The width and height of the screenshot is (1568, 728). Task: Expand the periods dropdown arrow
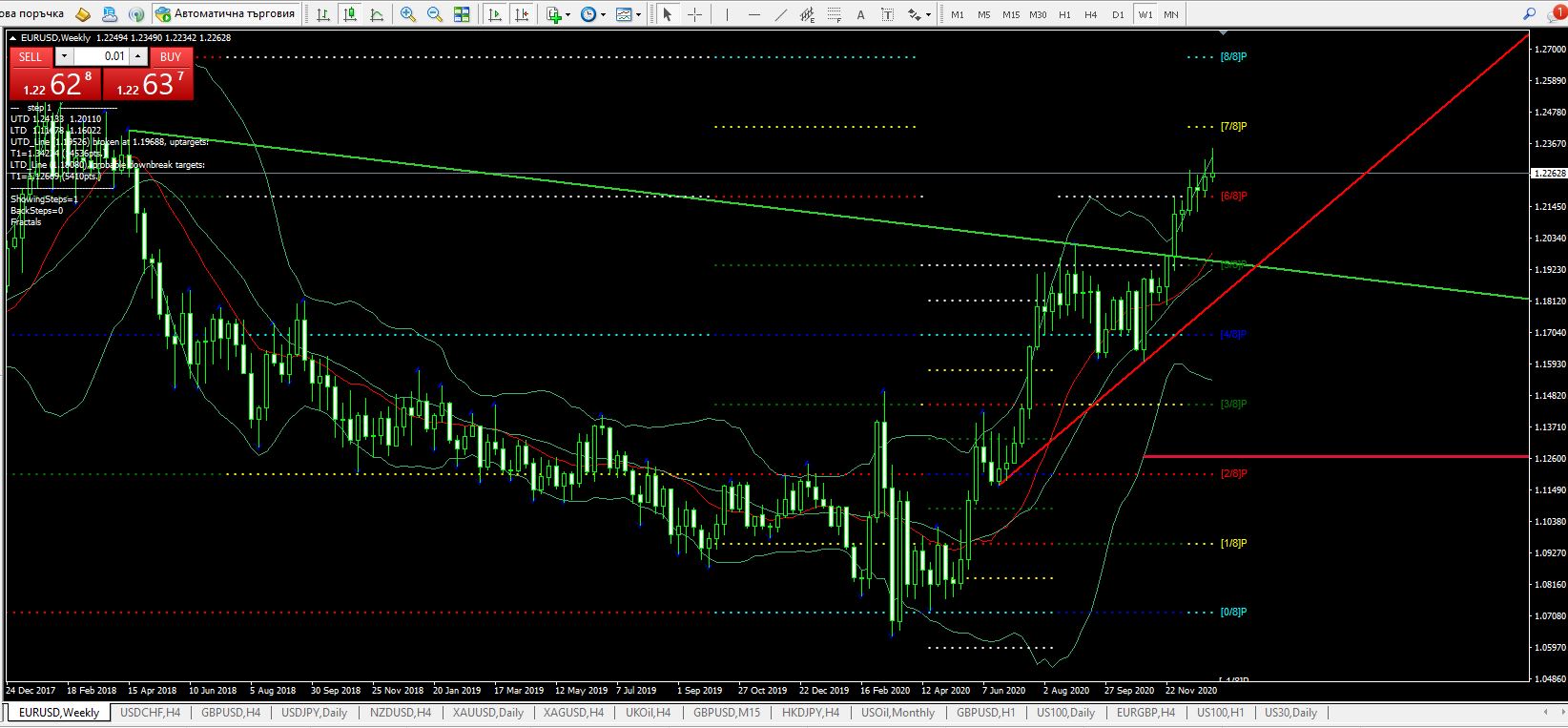click(x=603, y=14)
